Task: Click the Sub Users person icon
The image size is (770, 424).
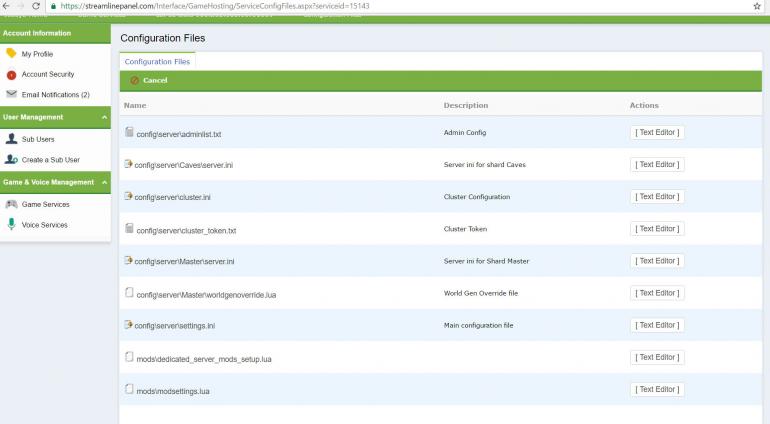Action: click(11, 139)
